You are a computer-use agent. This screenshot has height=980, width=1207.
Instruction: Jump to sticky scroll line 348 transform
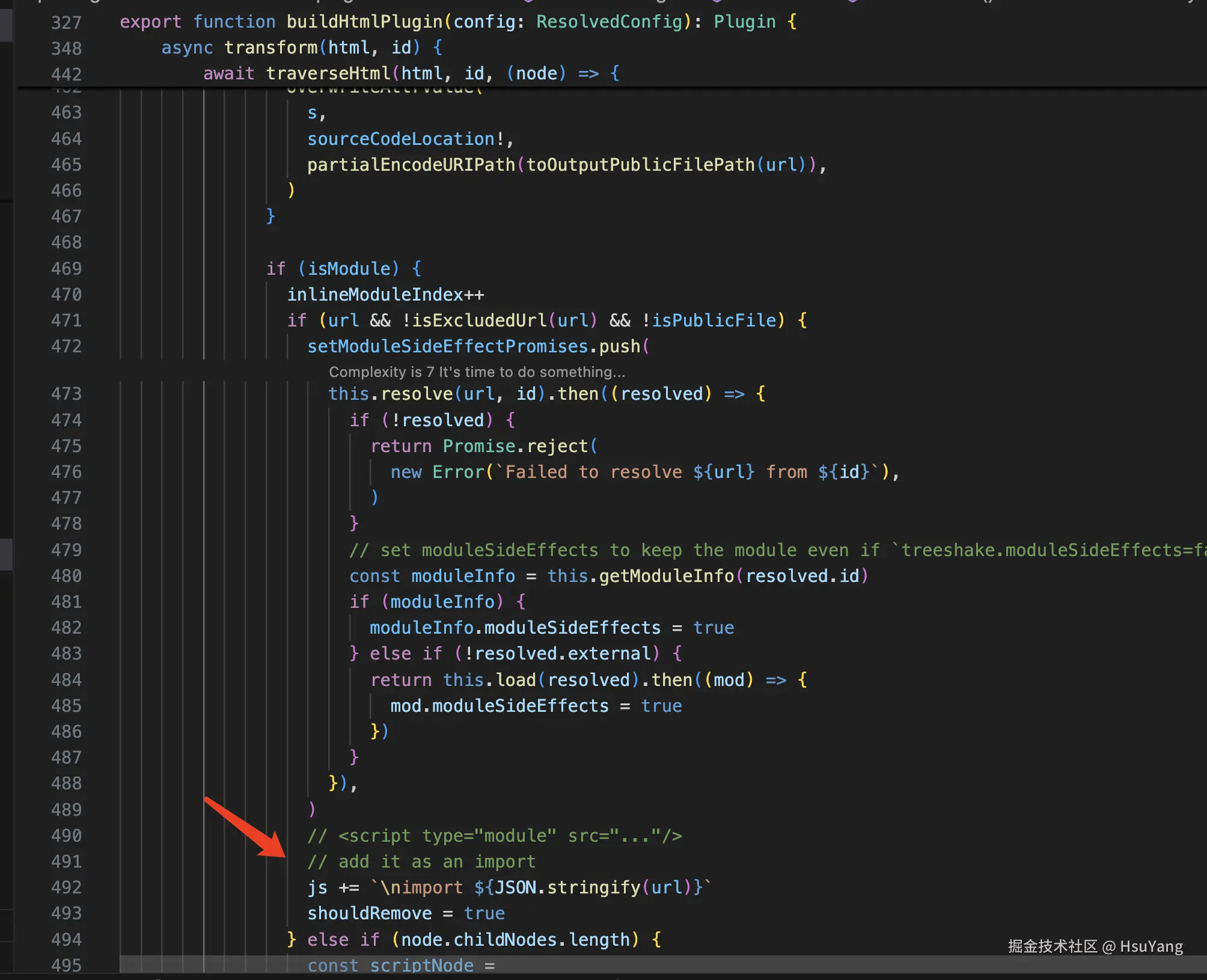(x=270, y=47)
